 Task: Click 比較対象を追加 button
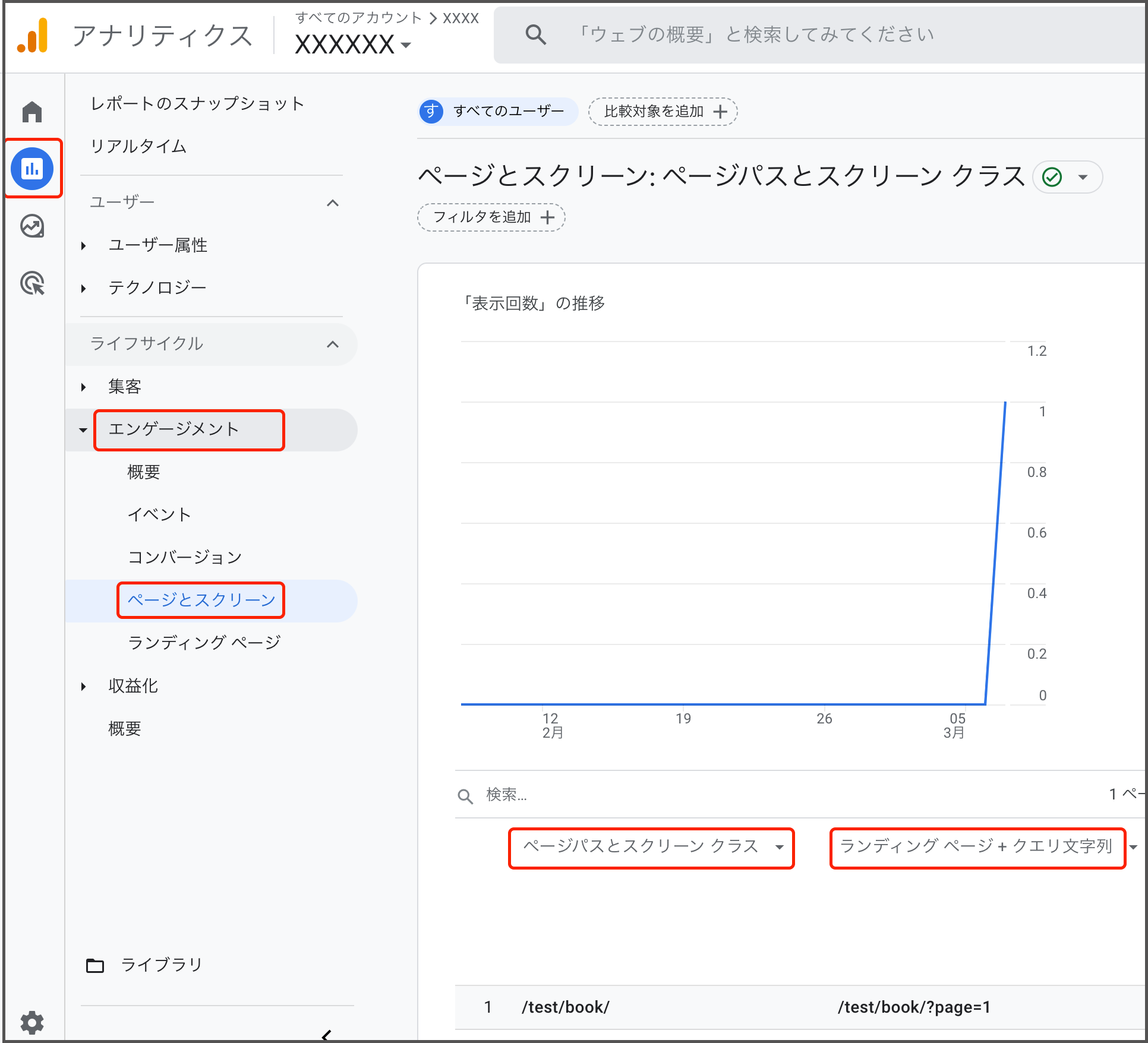click(x=663, y=112)
